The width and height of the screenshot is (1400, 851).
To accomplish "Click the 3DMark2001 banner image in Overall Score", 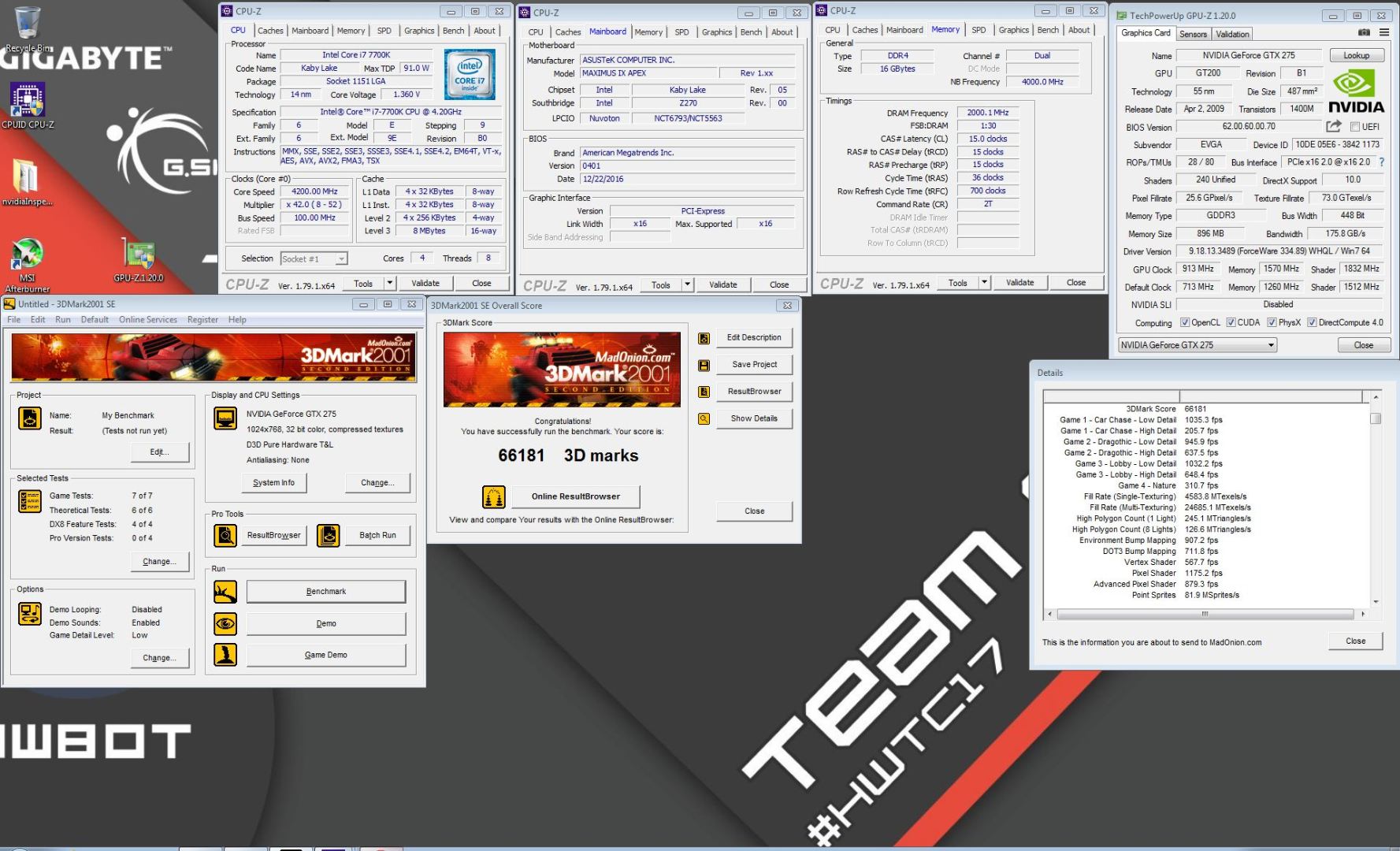I will [562, 370].
